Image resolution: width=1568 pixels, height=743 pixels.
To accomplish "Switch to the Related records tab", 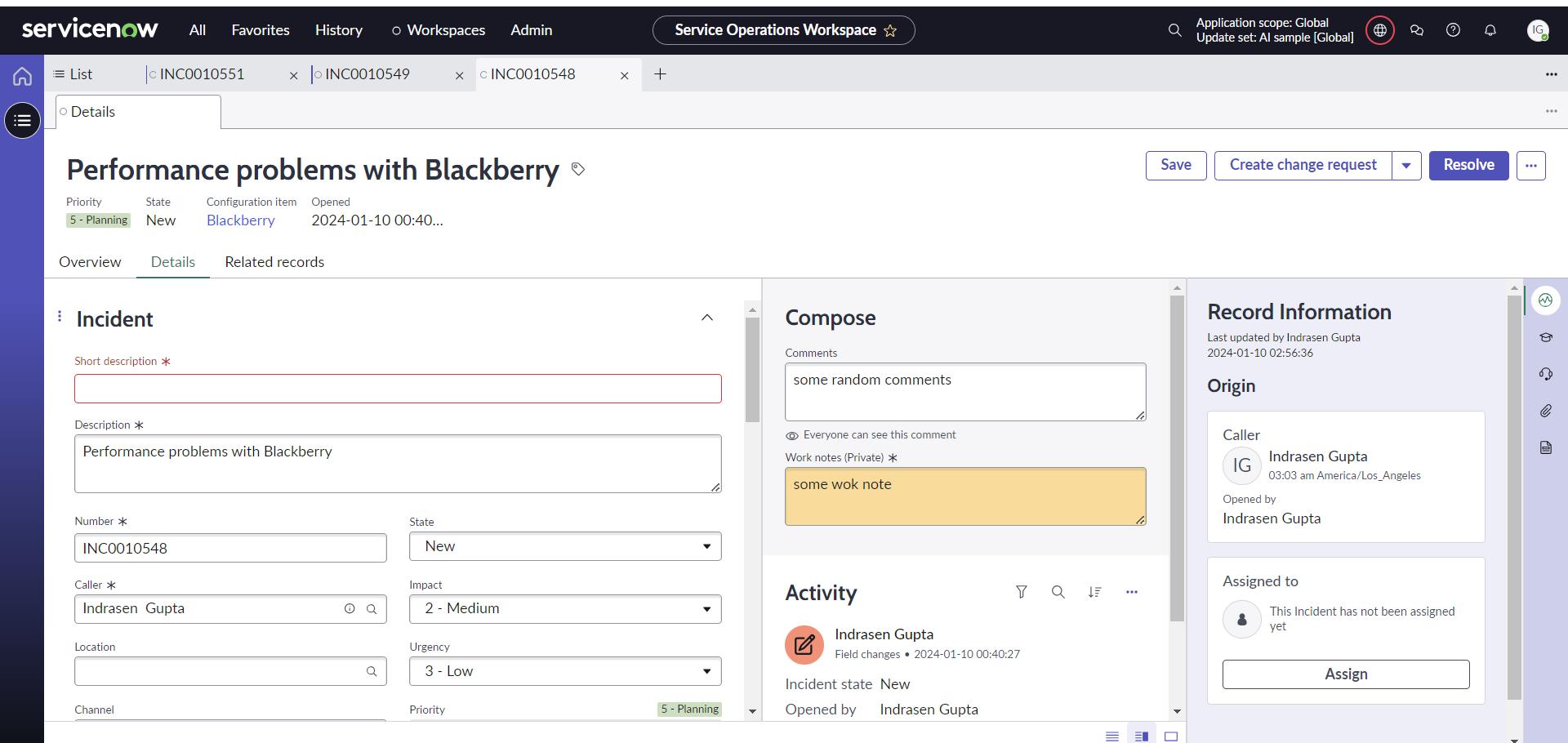I will [x=274, y=262].
